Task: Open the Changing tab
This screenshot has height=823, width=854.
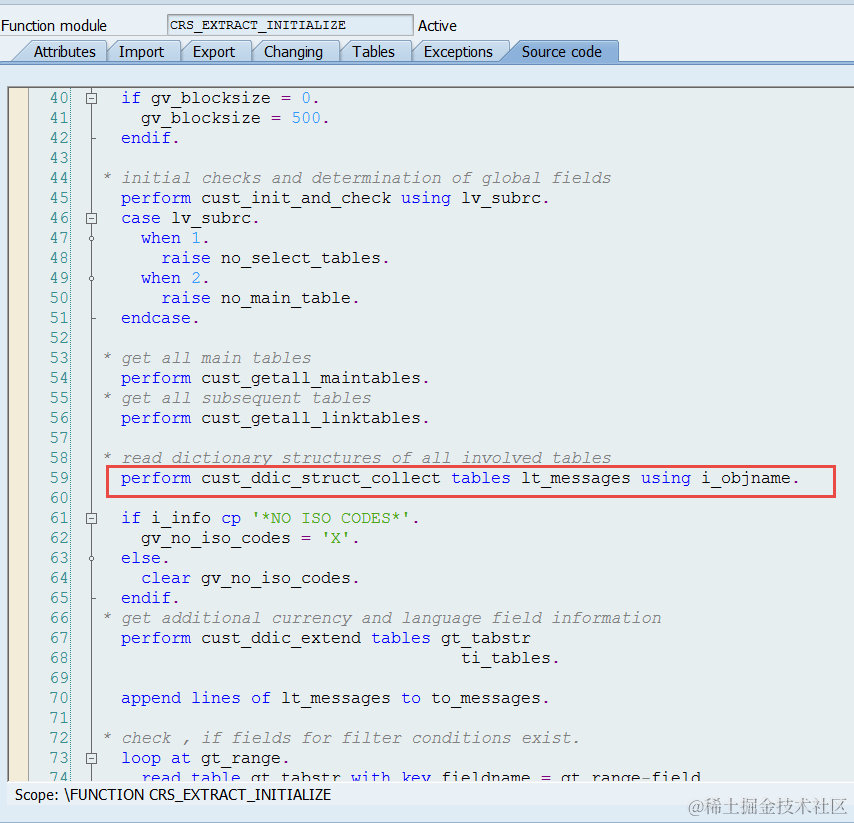Action: tap(293, 52)
